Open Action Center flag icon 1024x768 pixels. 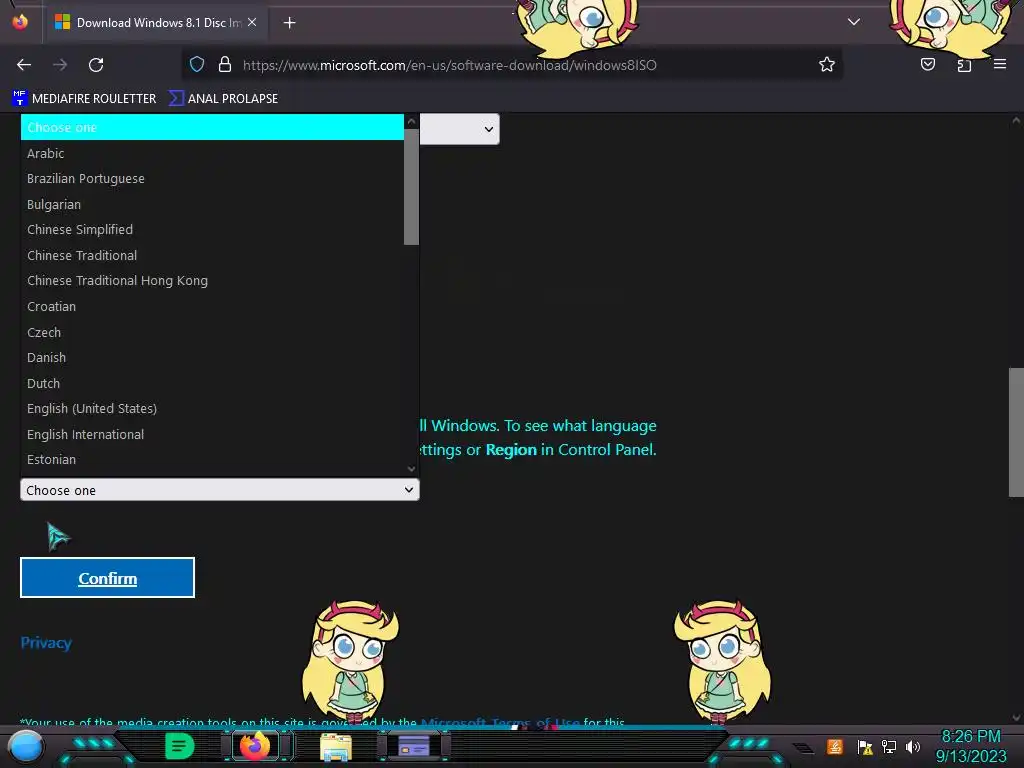[865, 746]
